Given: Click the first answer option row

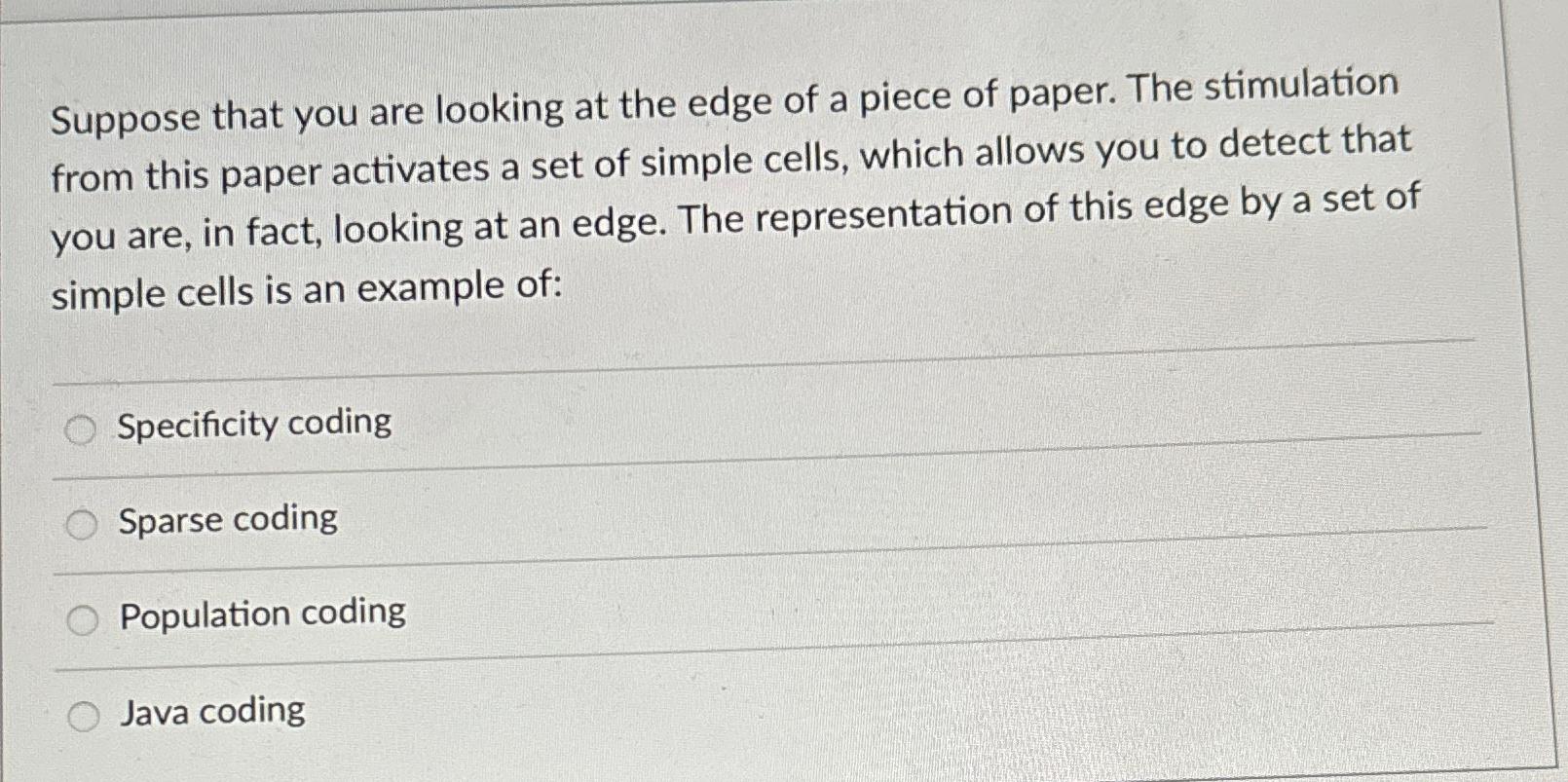Looking at the screenshot, I should (682, 426).
